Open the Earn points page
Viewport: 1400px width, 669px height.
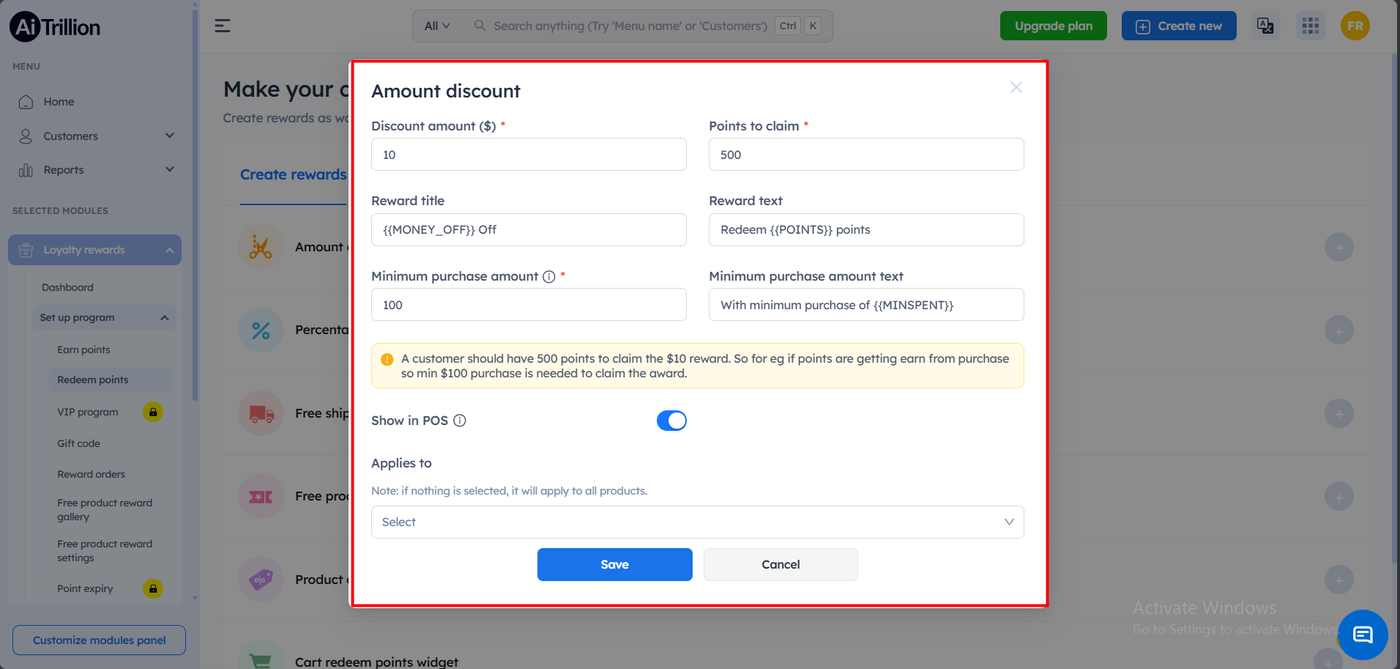pos(84,350)
